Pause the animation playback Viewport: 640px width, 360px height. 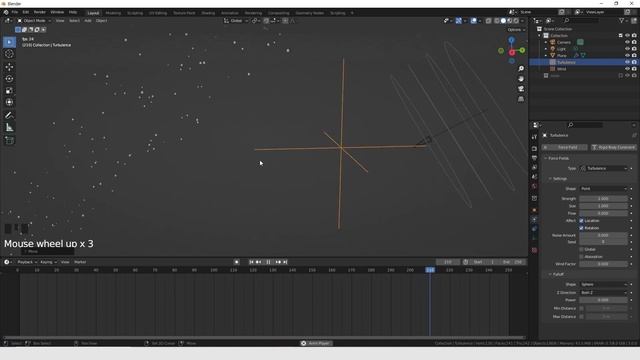(x=268, y=262)
